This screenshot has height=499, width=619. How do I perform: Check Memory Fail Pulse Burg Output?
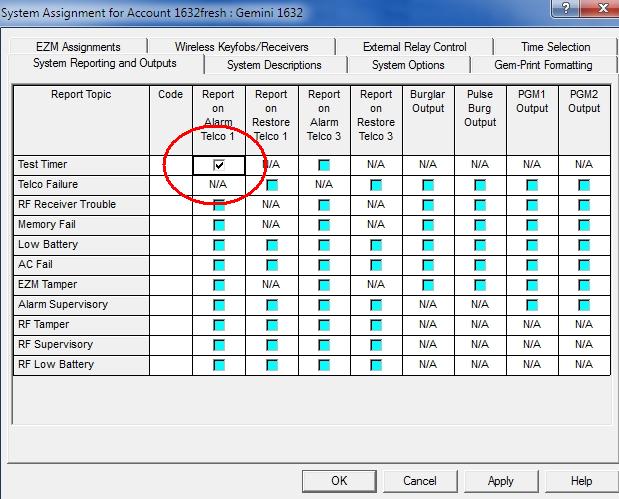(480, 225)
